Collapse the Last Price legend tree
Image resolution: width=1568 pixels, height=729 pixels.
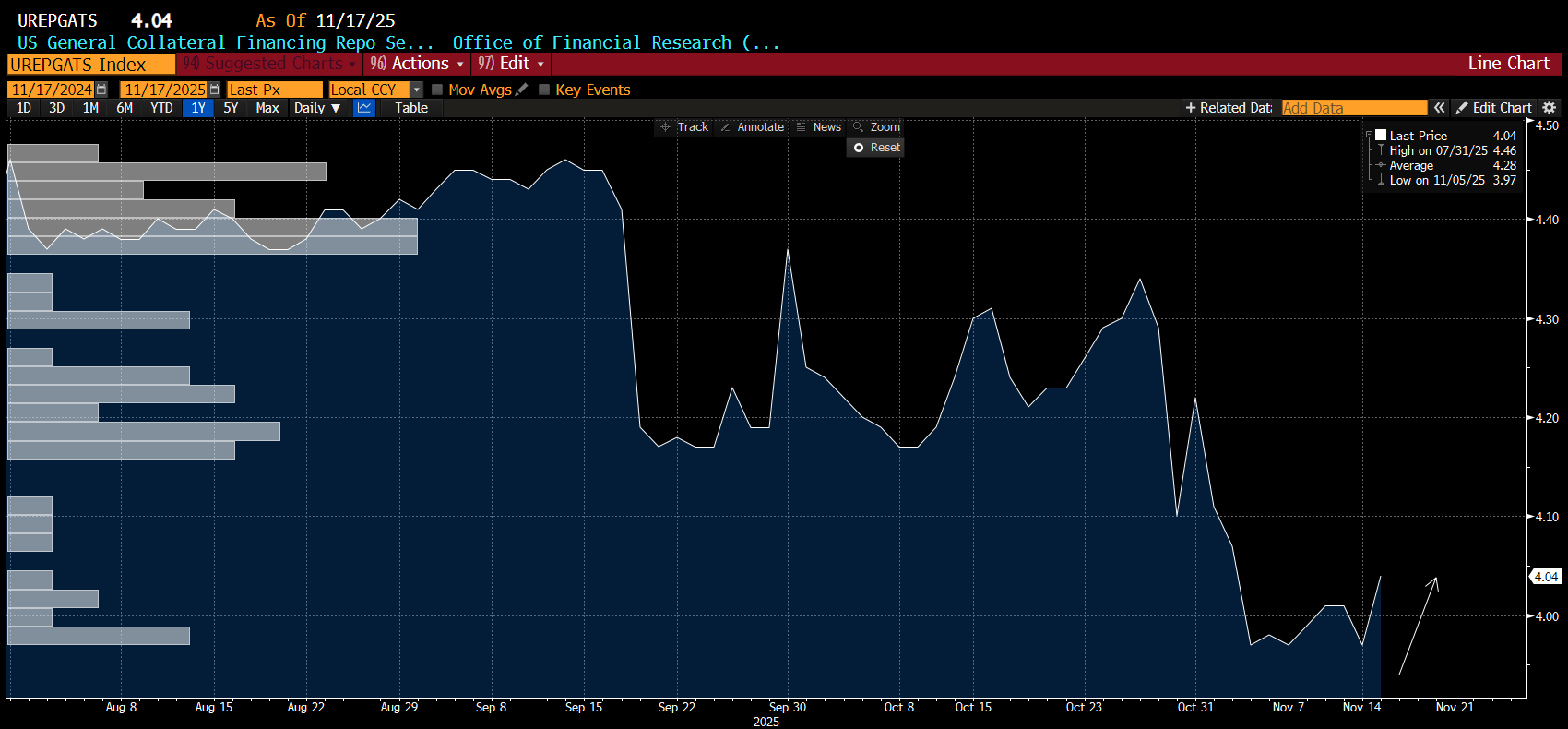click(x=1369, y=136)
